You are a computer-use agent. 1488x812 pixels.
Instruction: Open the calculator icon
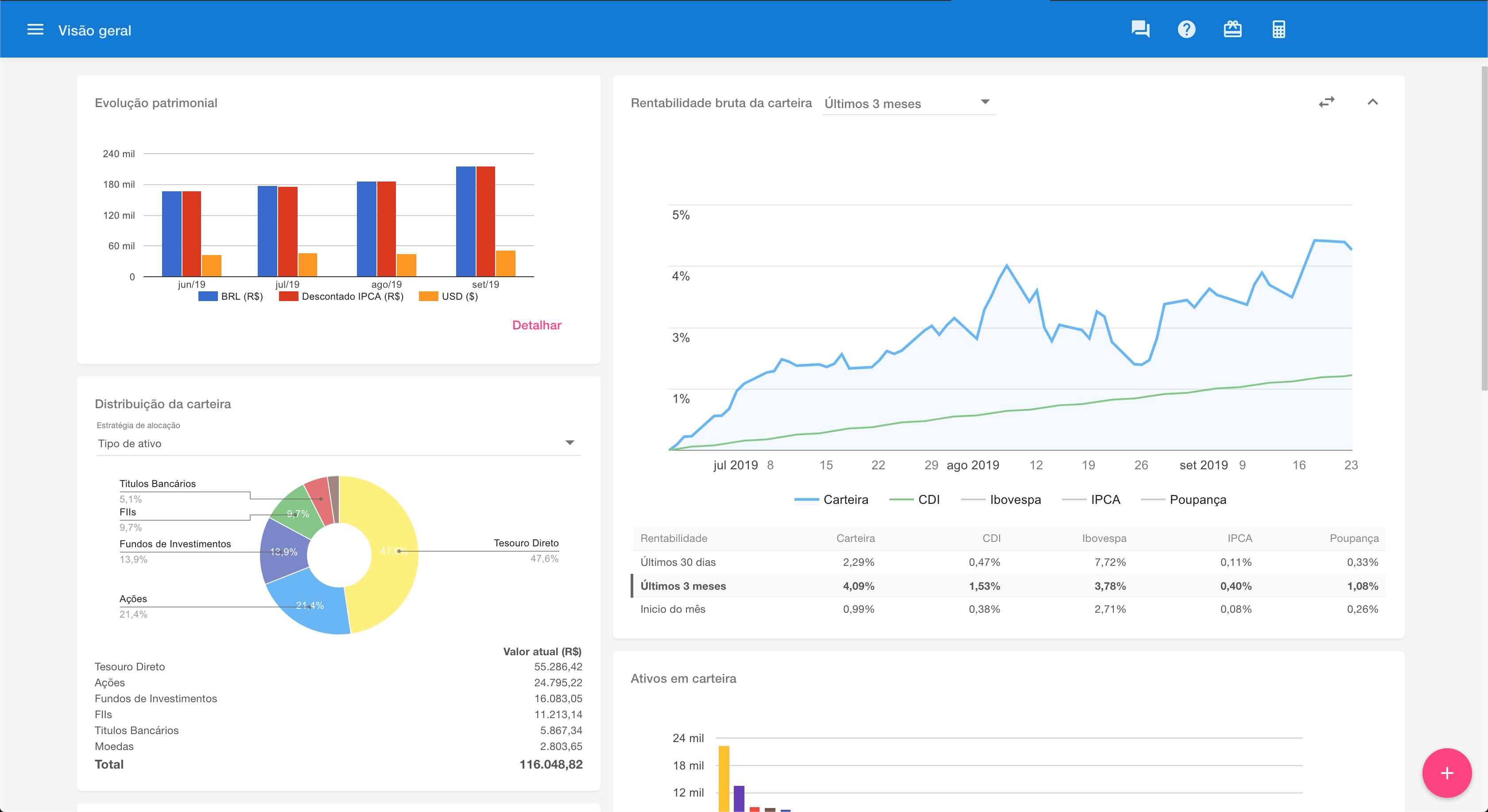click(1279, 30)
